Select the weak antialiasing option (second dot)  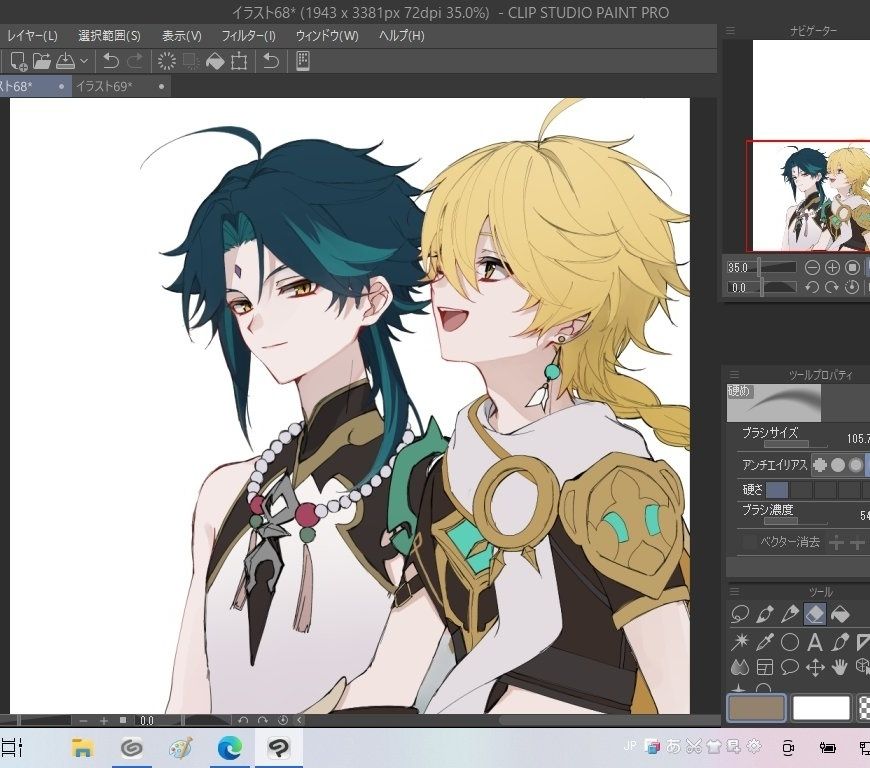tap(838, 465)
